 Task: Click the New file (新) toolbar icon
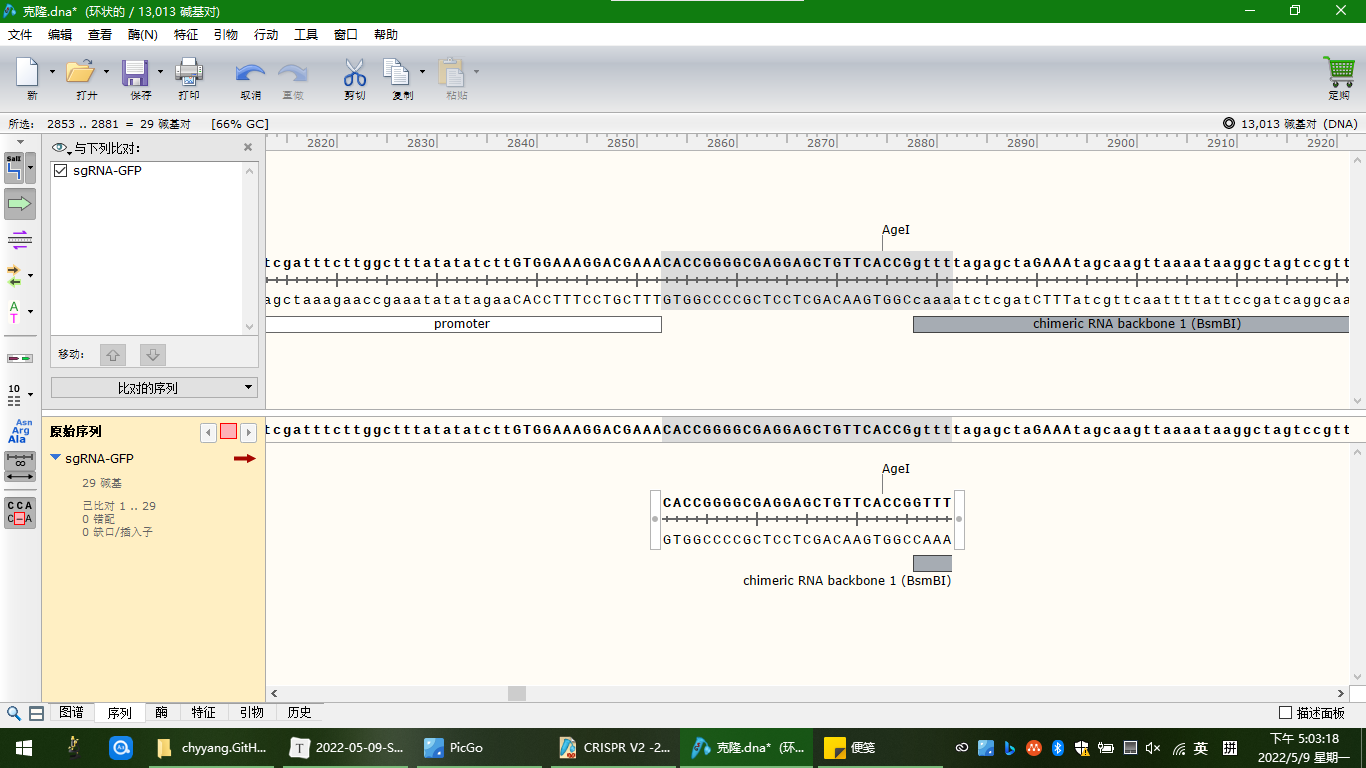point(27,72)
